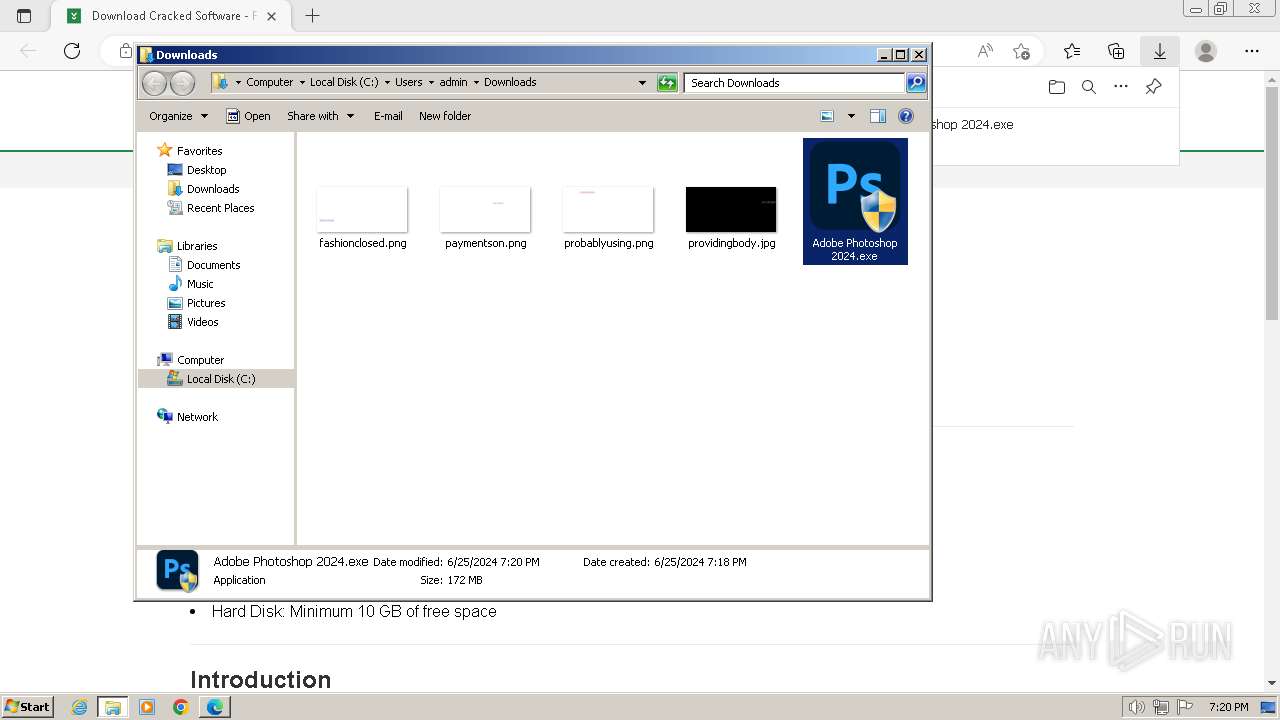Click Microsoft Edge taskbar icon
The width and height of the screenshot is (1280, 720).
click(x=215, y=707)
